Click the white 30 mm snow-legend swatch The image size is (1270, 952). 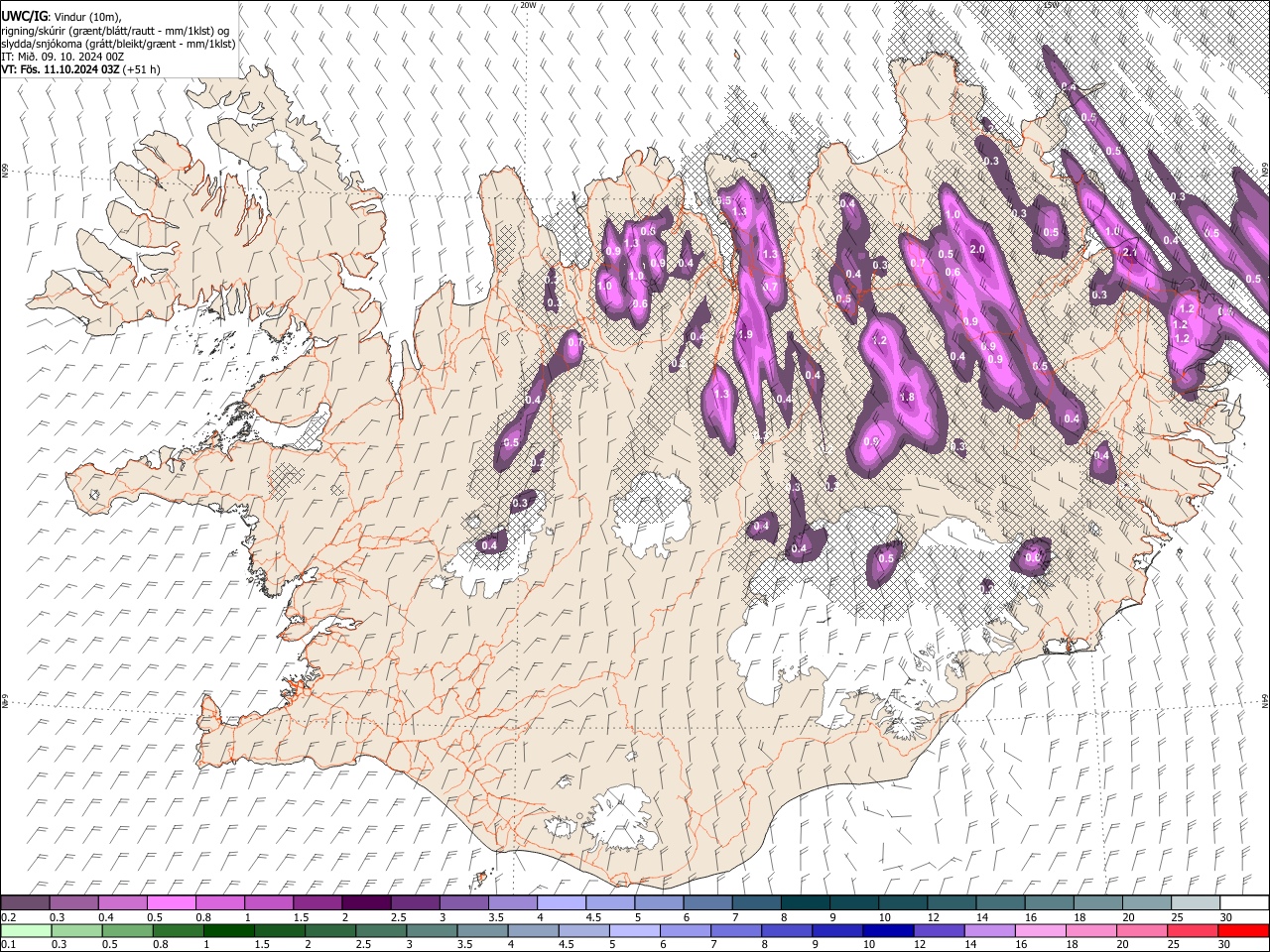click(1244, 902)
